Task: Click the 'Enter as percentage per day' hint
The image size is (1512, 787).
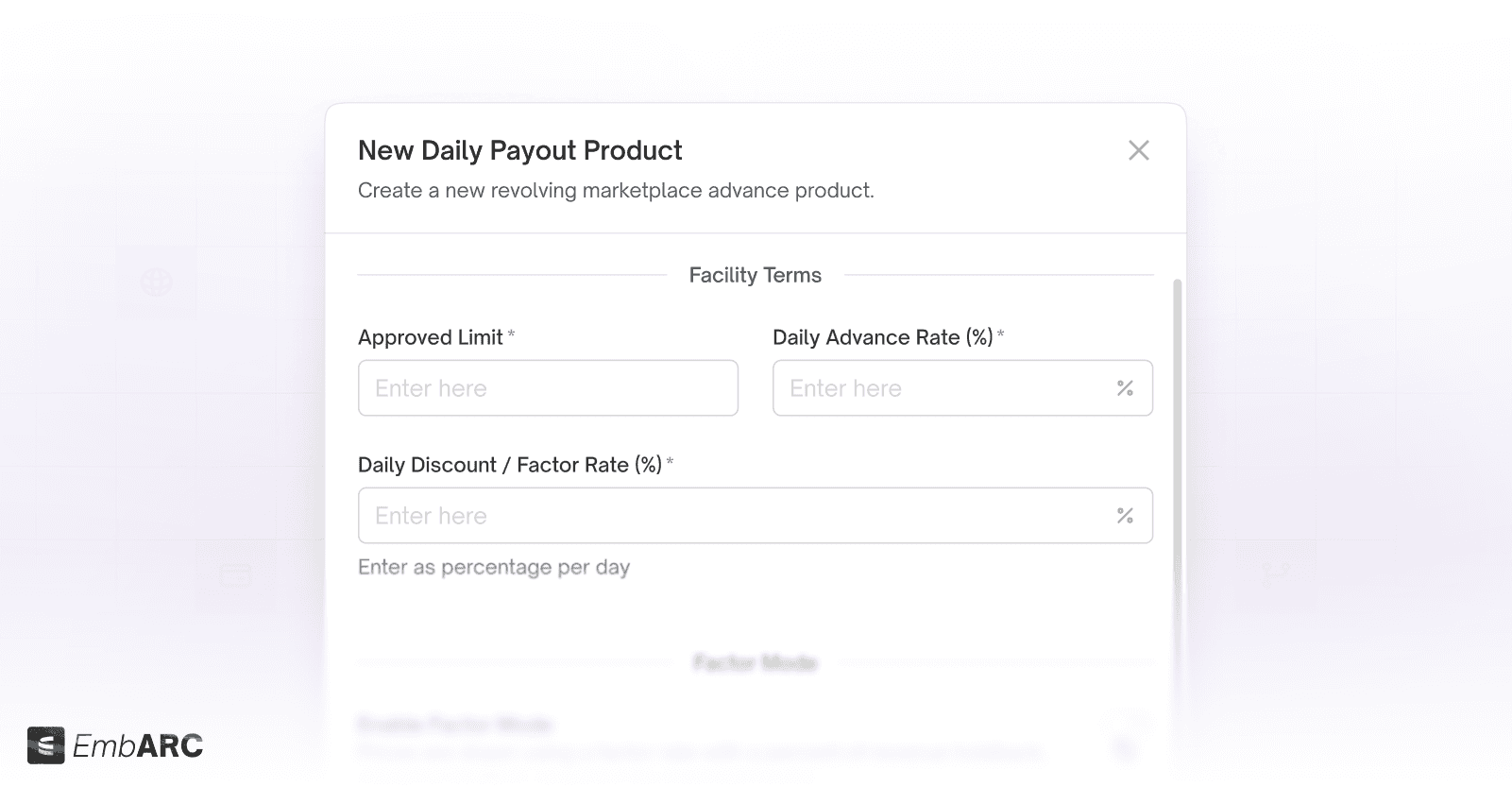Action: point(494,567)
